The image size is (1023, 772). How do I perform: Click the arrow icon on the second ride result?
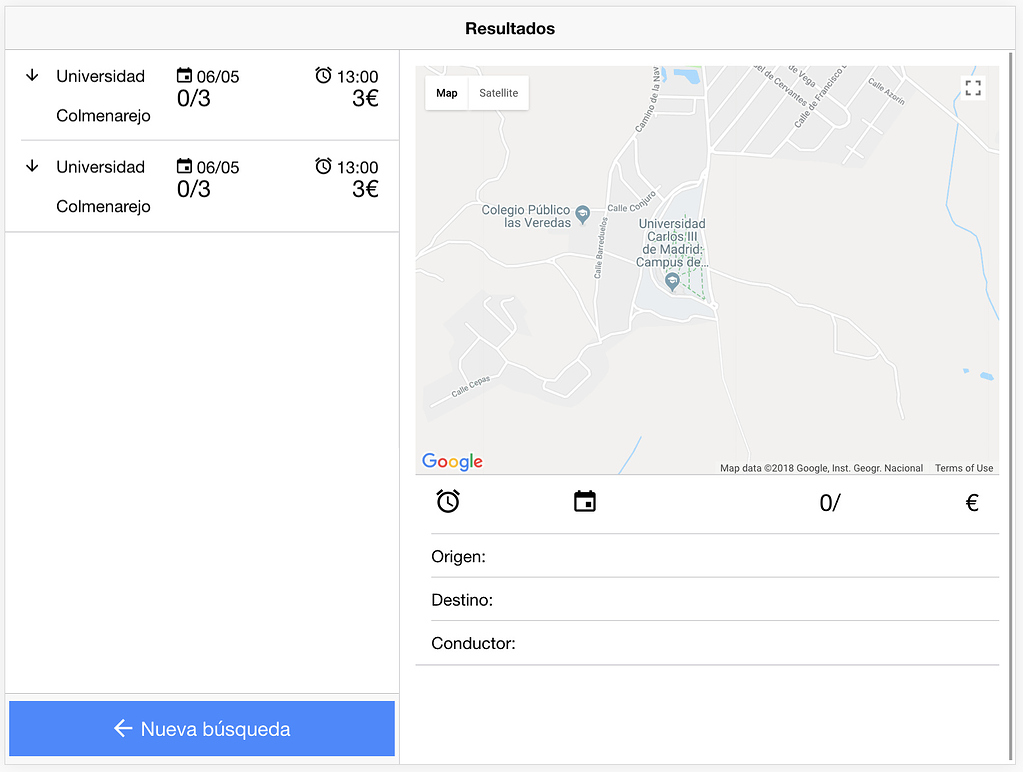pyautogui.click(x=32, y=166)
